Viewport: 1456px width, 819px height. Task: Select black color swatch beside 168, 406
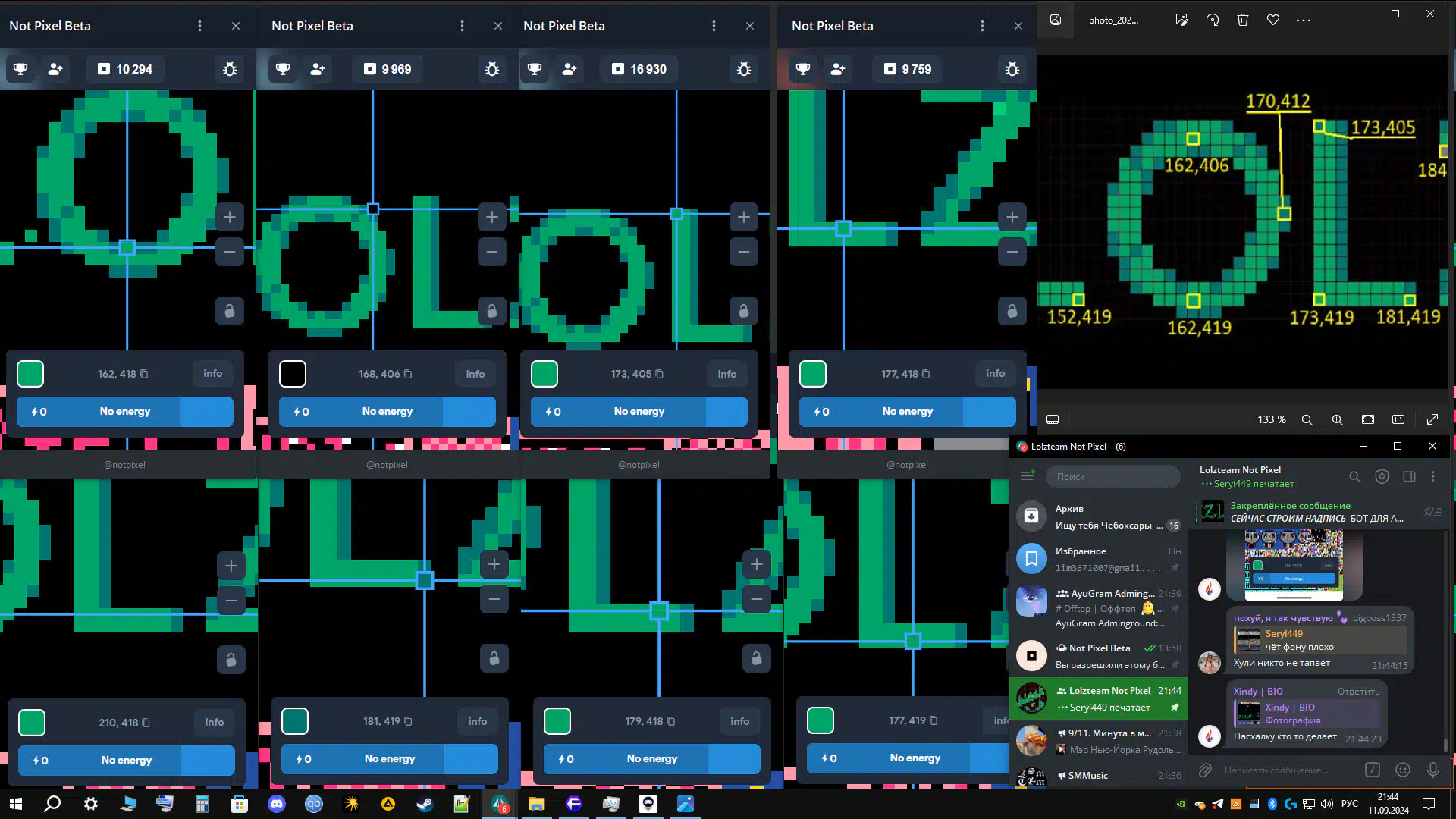pos(293,374)
